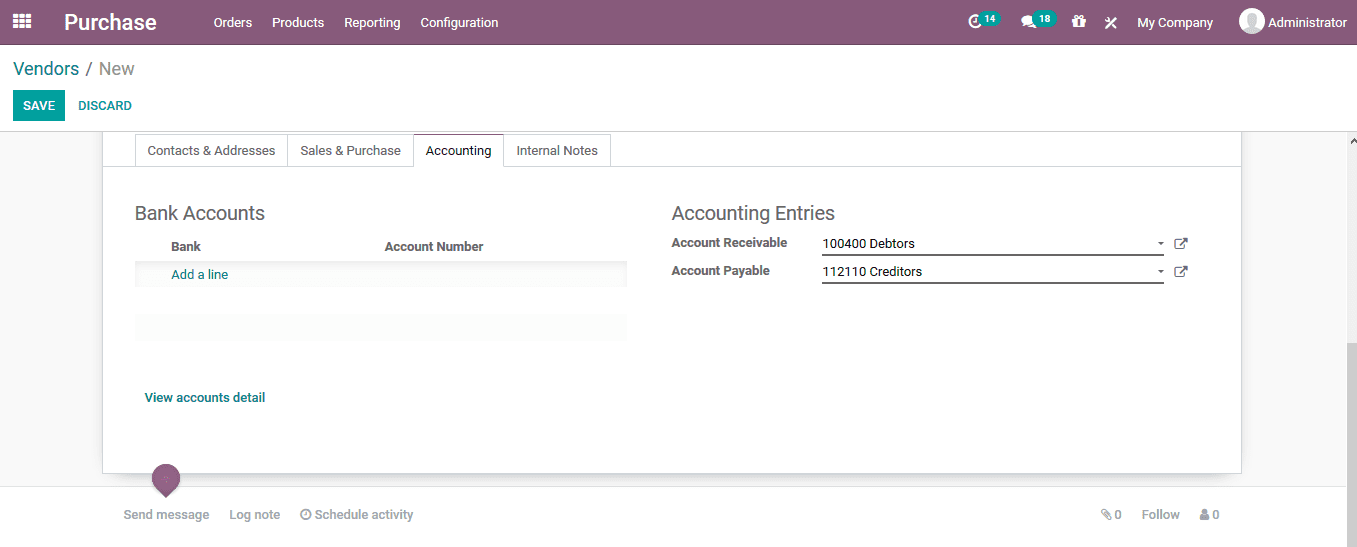Expand the Account Receivable dropdown
1357x547 pixels.
tap(1160, 244)
